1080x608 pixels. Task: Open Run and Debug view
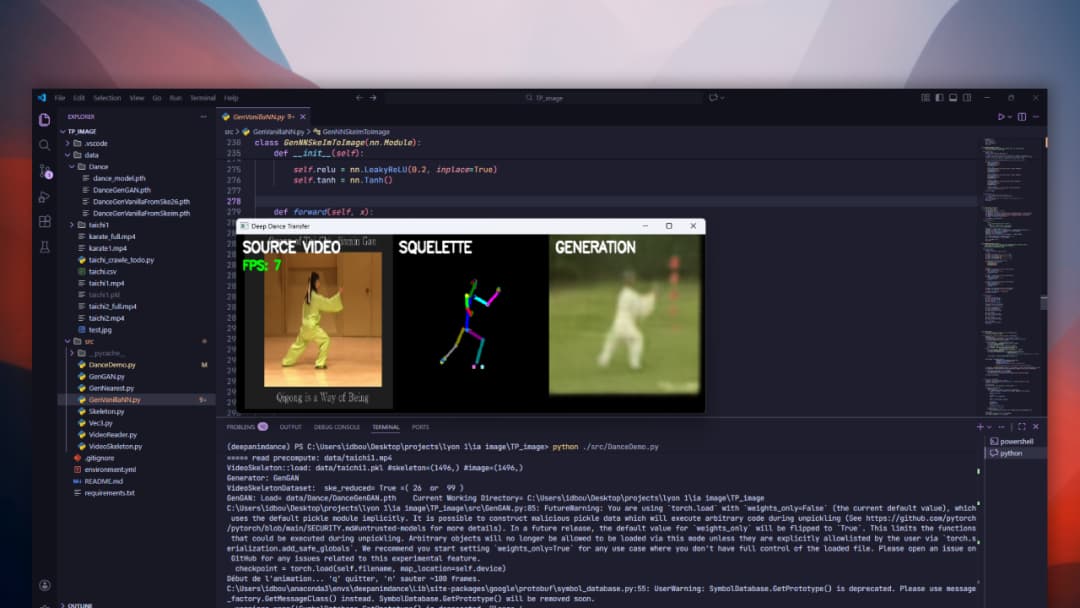[44, 197]
